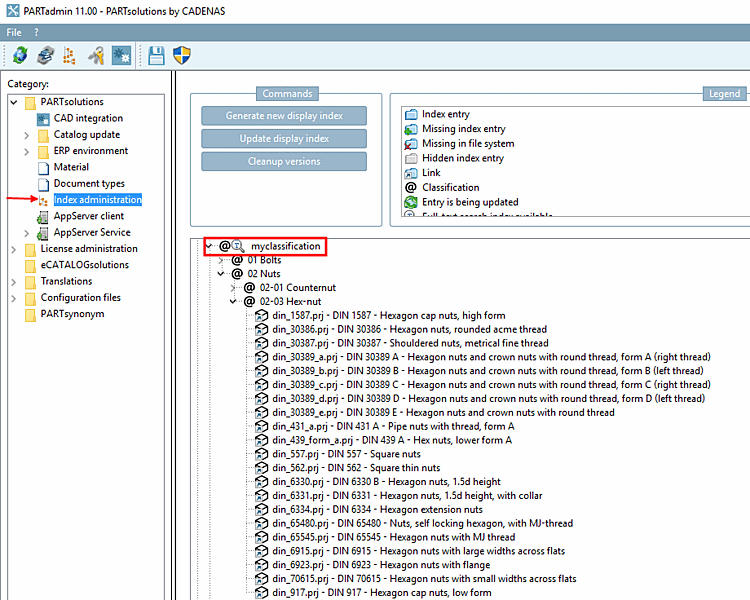Open the ? help menu
Image resolution: width=750 pixels, height=600 pixels.
click(36, 33)
